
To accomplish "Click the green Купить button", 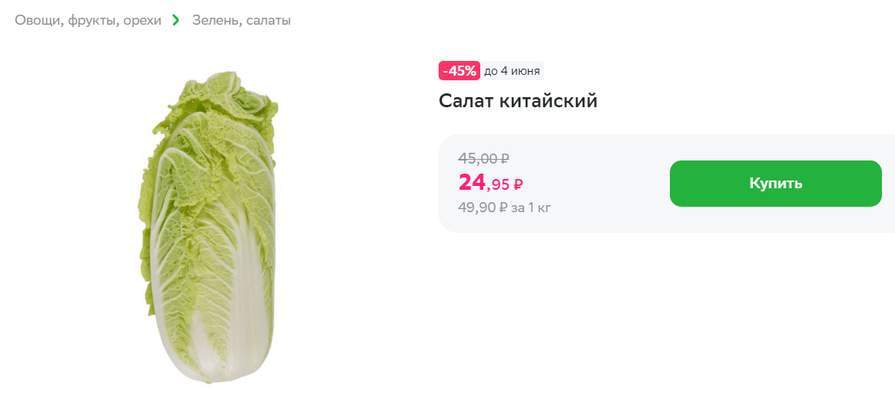I will pyautogui.click(x=776, y=183).
